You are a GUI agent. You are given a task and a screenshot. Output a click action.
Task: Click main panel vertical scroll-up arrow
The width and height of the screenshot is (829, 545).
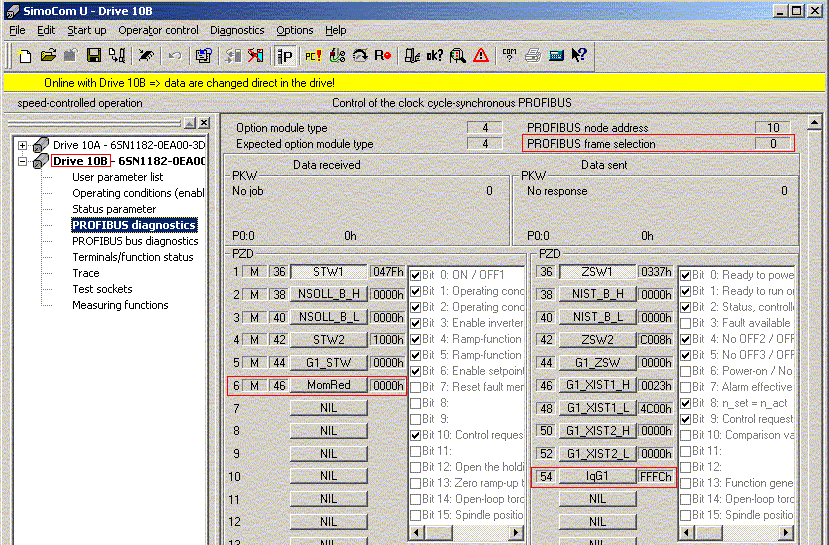pos(815,123)
